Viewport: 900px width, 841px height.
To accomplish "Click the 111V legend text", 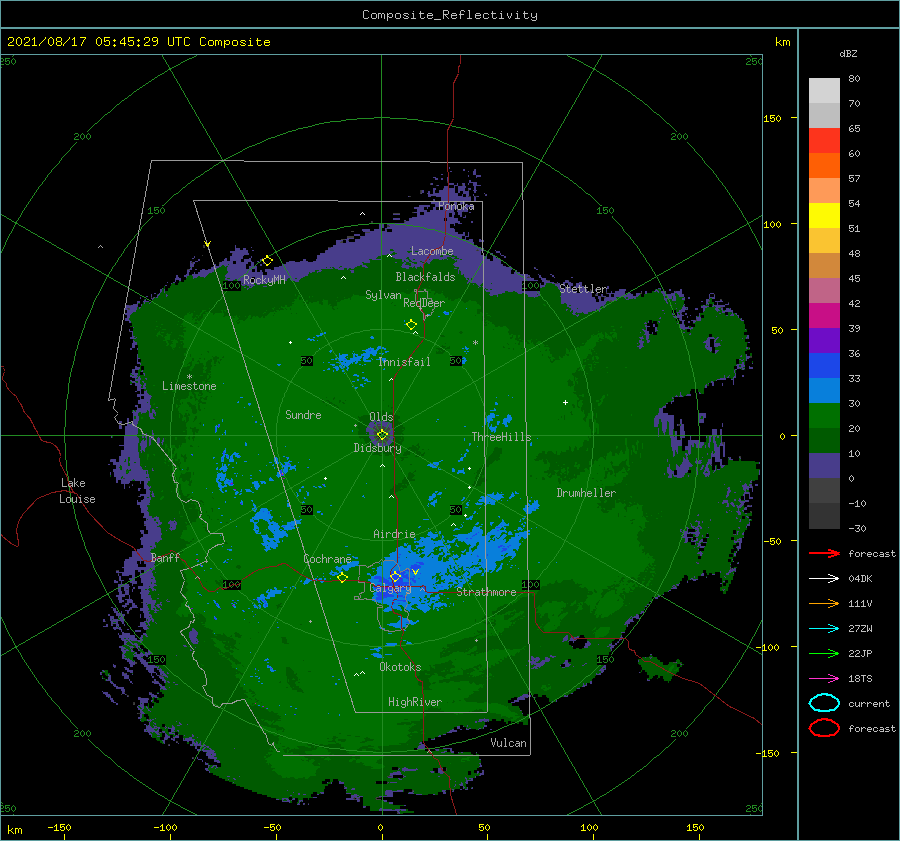I will 860,603.
